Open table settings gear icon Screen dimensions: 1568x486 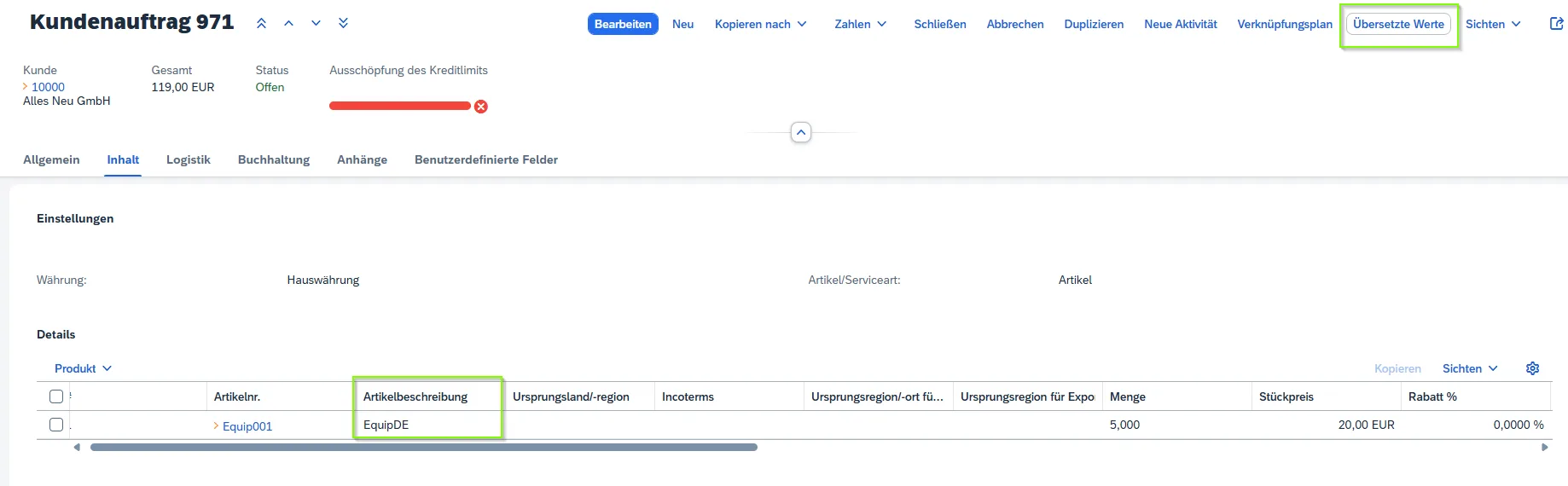point(1532,368)
